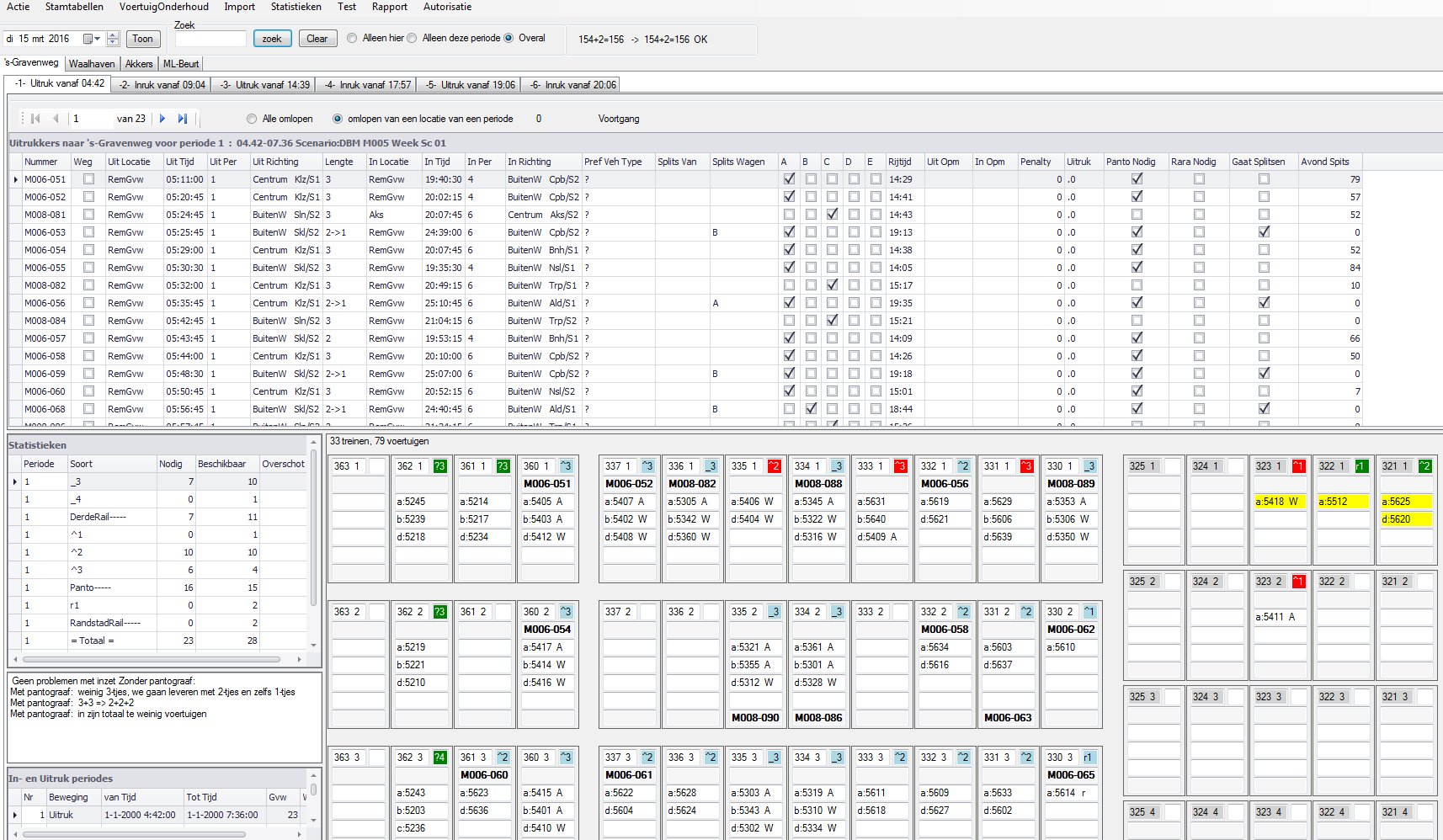This screenshot has width=1443, height=840.
Task: Click green ?3 badge on track 362 2
Action: [439, 612]
